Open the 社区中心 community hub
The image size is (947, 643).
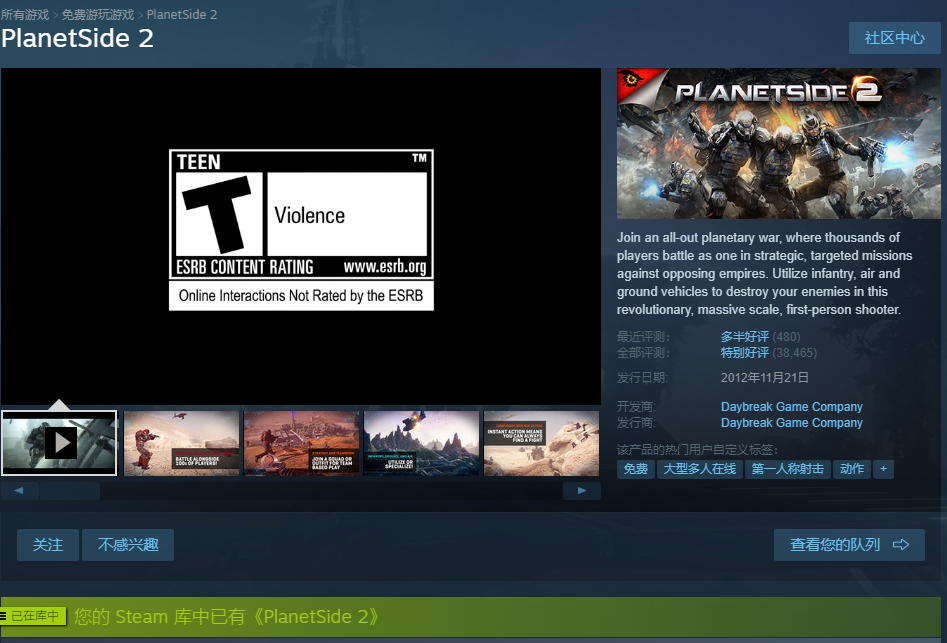coord(894,38)
